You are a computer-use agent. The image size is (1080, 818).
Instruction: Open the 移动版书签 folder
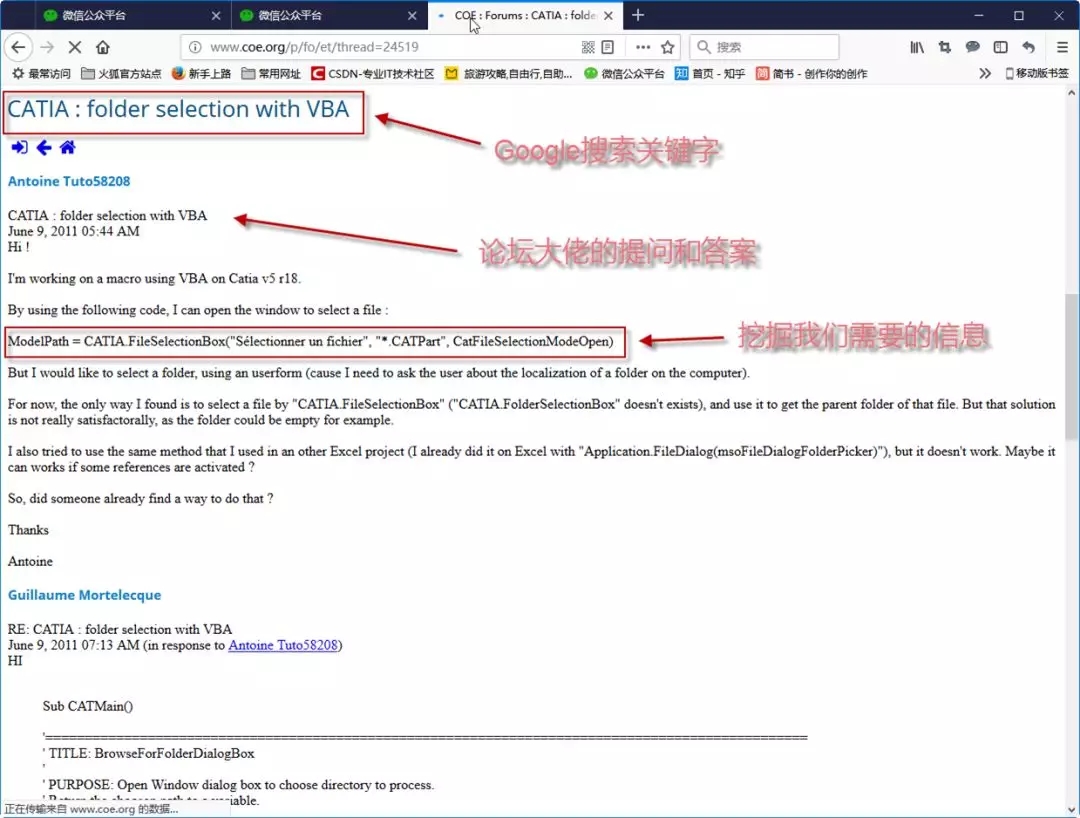tap(1037, 74)
